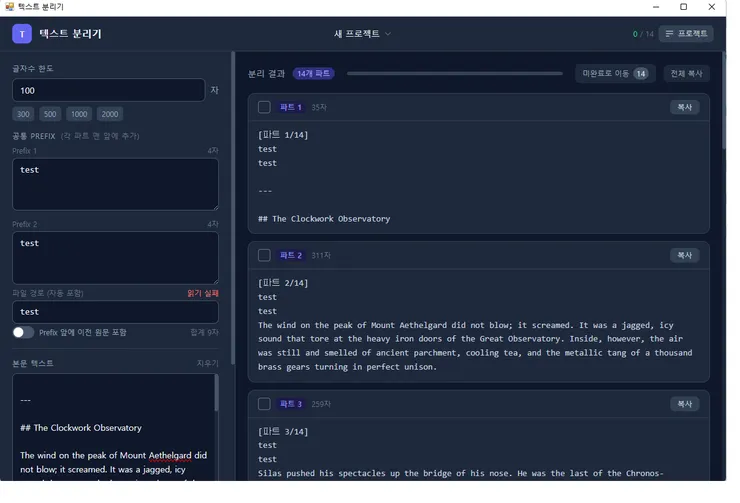Click 미완료로 이동 button
This screenshot has height=503, width=740.
click(614, 74)
